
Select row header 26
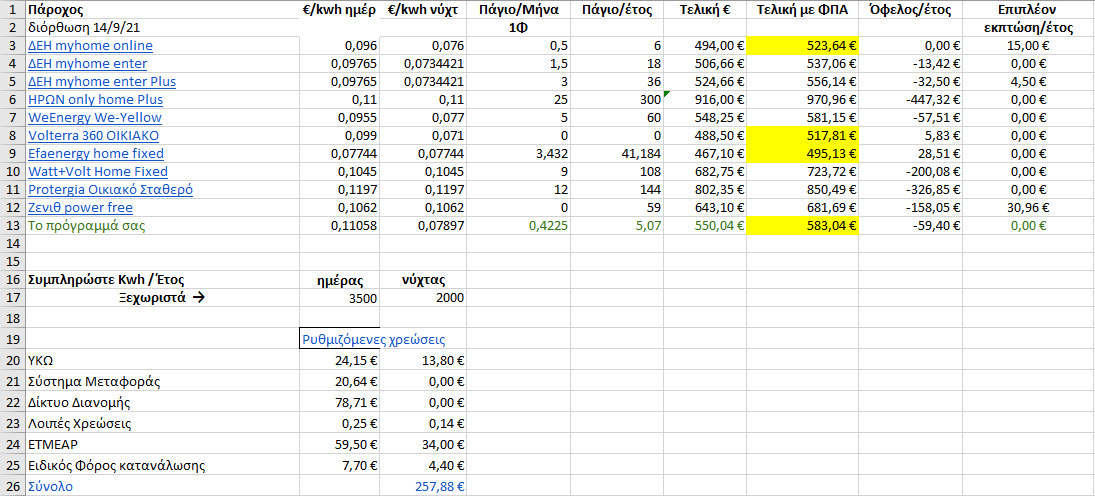[13, 486]
